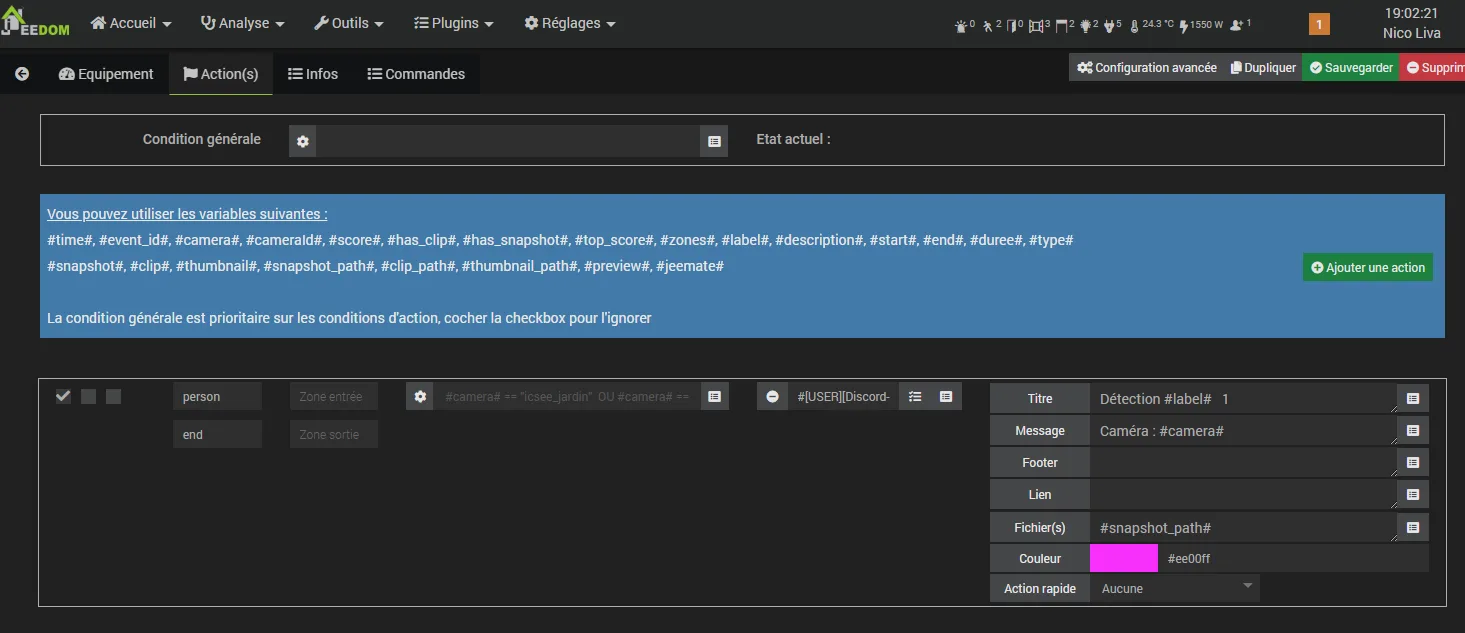Click the #camera# condition field
Image resolution: width=1465 pixels, height=633 pixels.
click(567, 397)
